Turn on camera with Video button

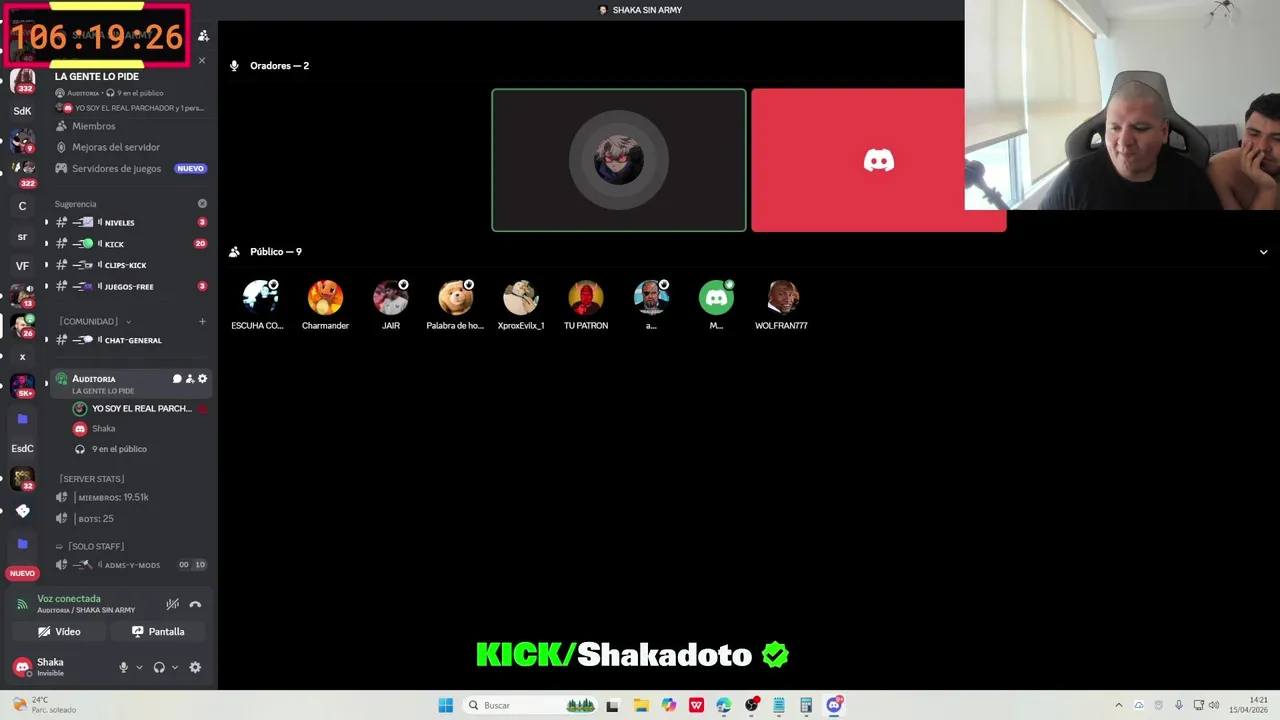pos(59,632)
